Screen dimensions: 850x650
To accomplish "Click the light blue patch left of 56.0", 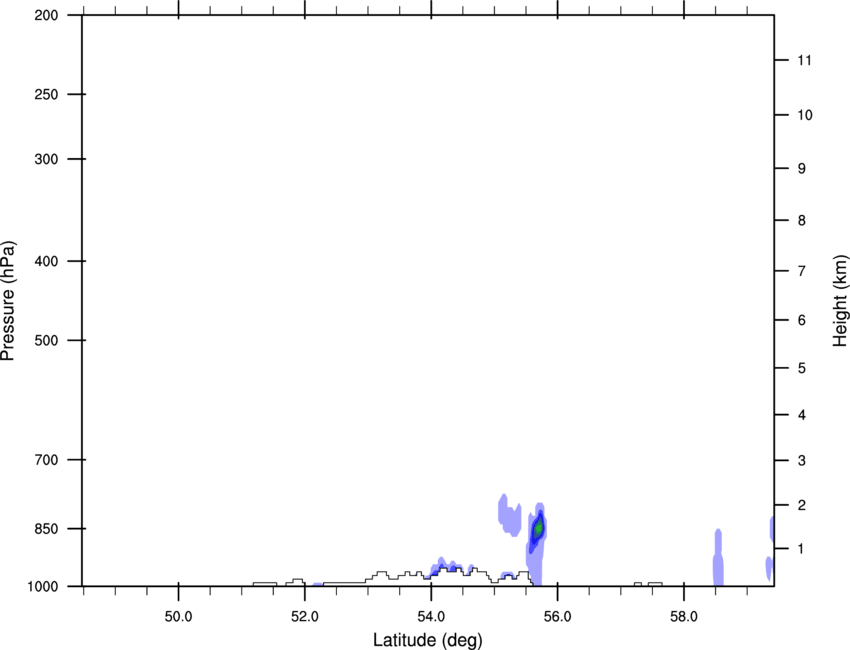I will pos(509,514).
